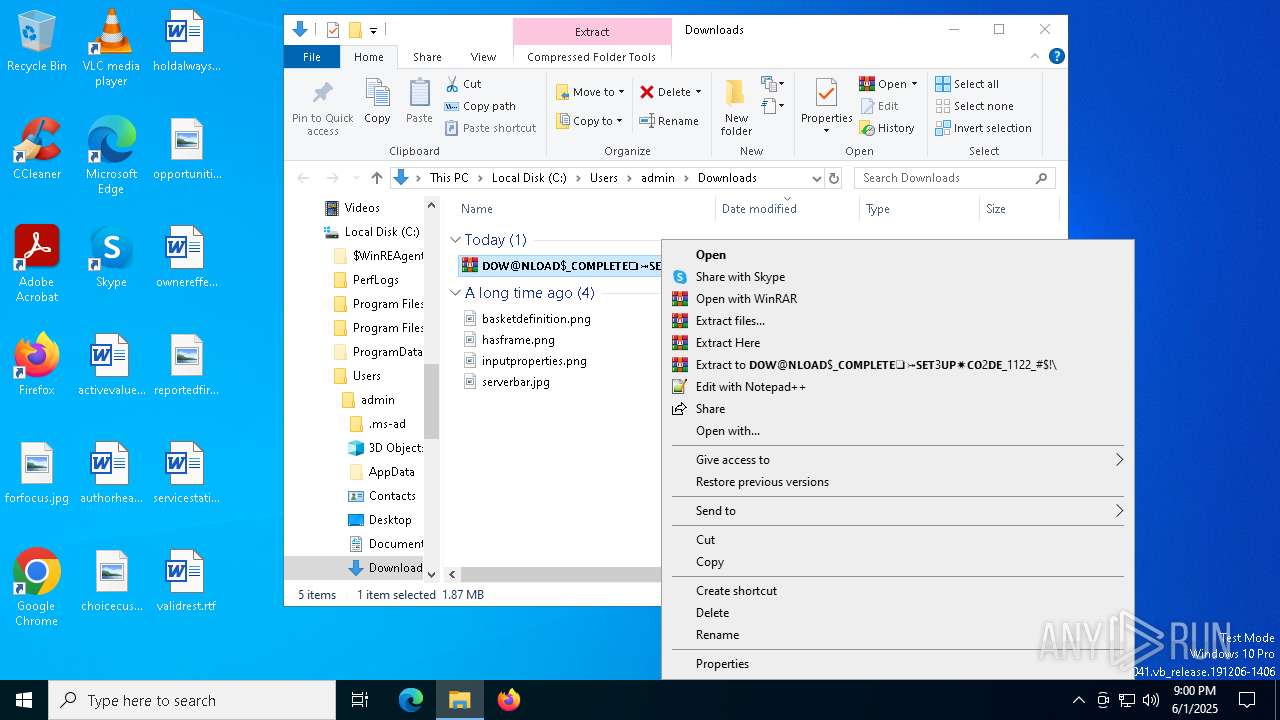The image size is (1280, 720).
Task: Open VLC media player desktop icon
Action: [x=111, y=48]
